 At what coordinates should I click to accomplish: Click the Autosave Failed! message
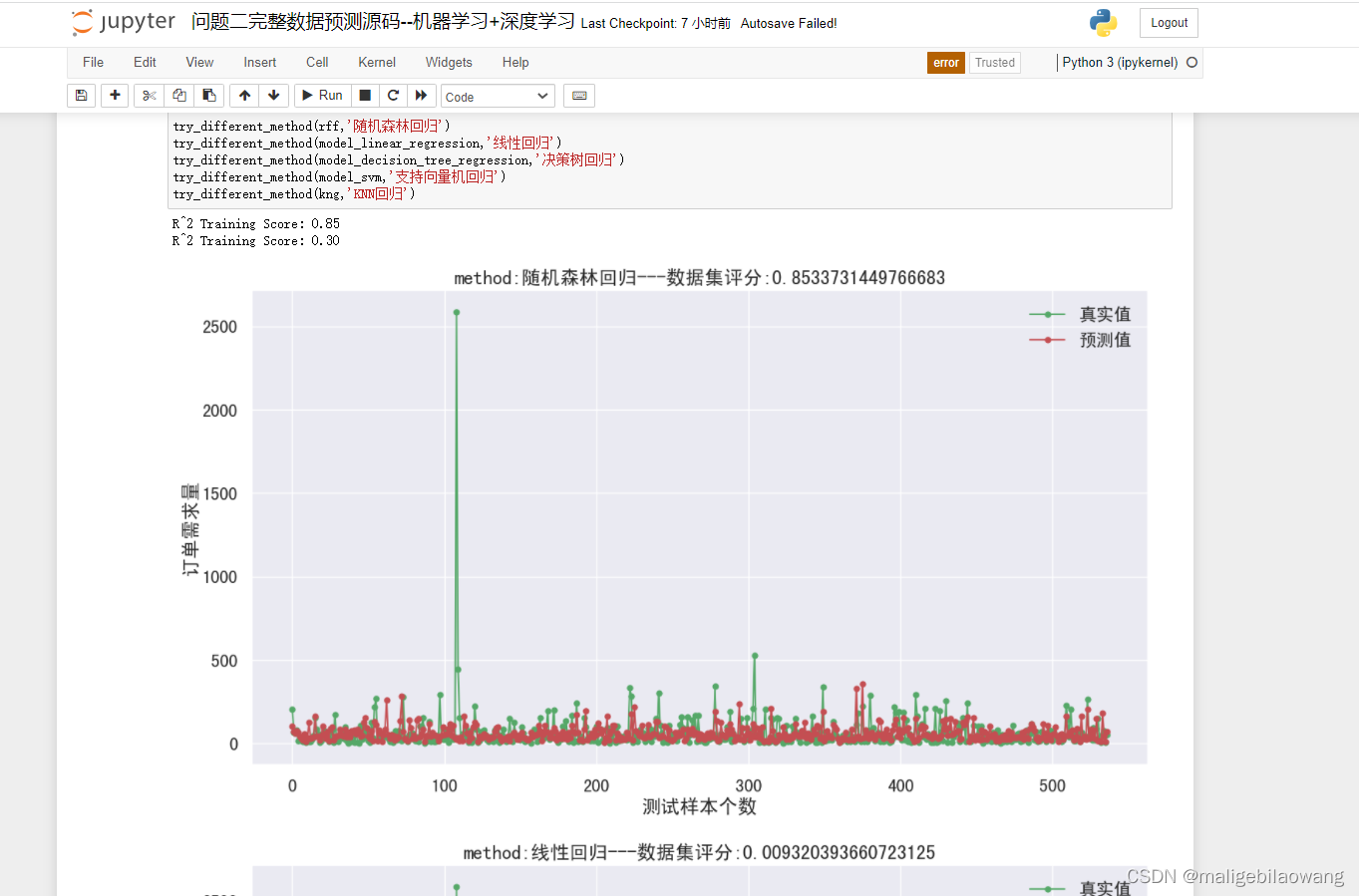pyautogui.click(x=789, y=23)
